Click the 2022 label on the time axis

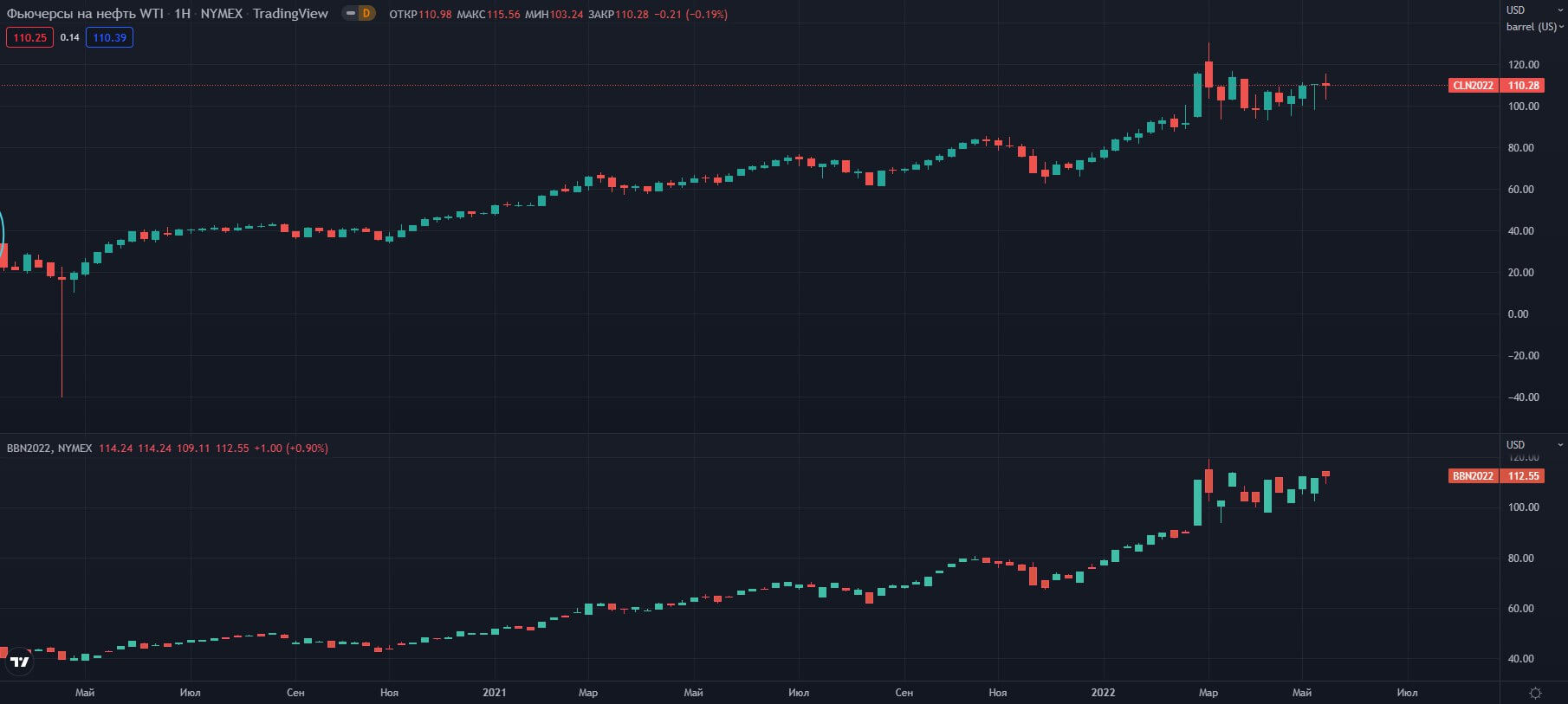[1103, 693]
